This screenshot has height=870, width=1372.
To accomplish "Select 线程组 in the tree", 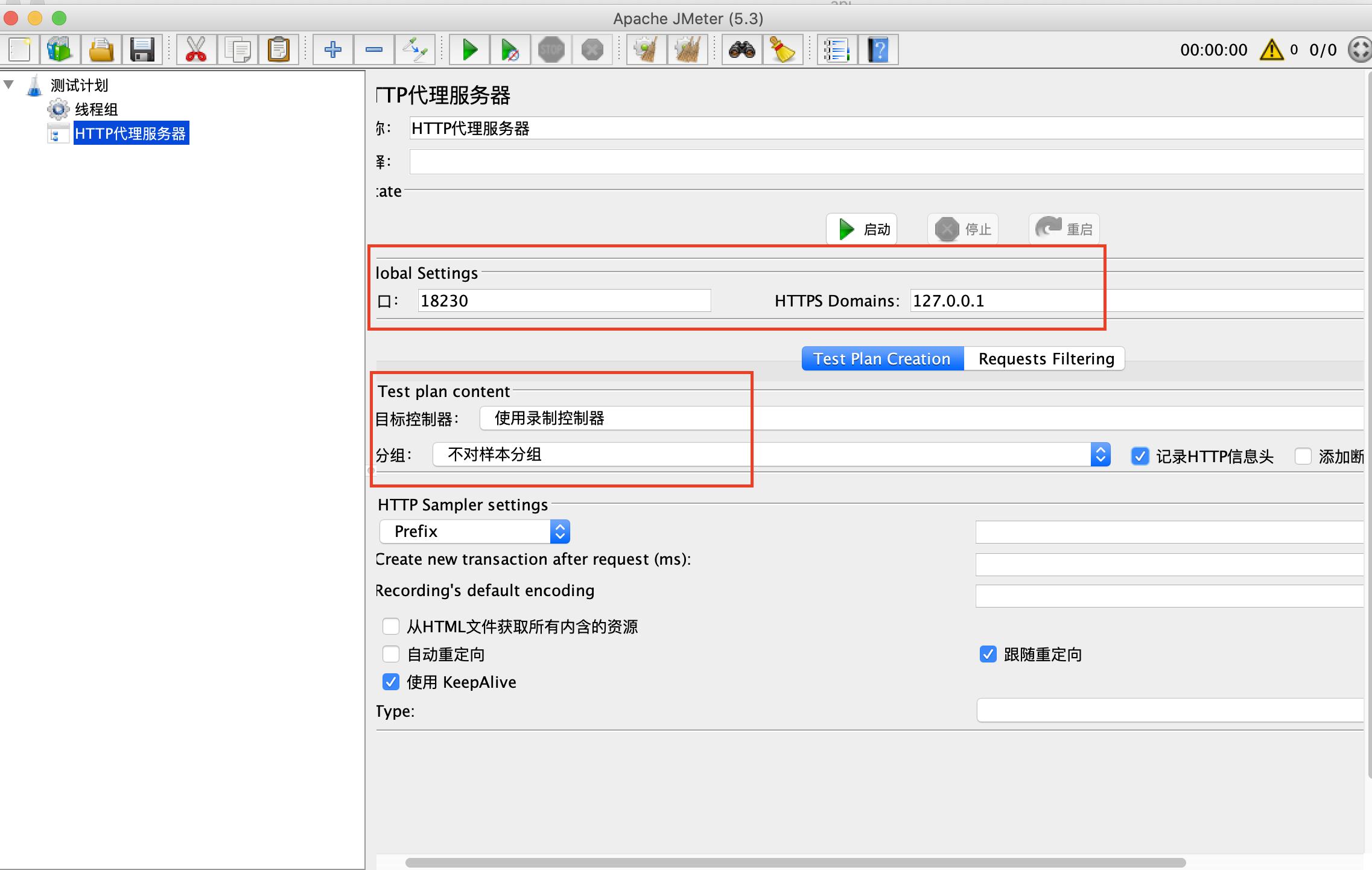I will point(96,109).
